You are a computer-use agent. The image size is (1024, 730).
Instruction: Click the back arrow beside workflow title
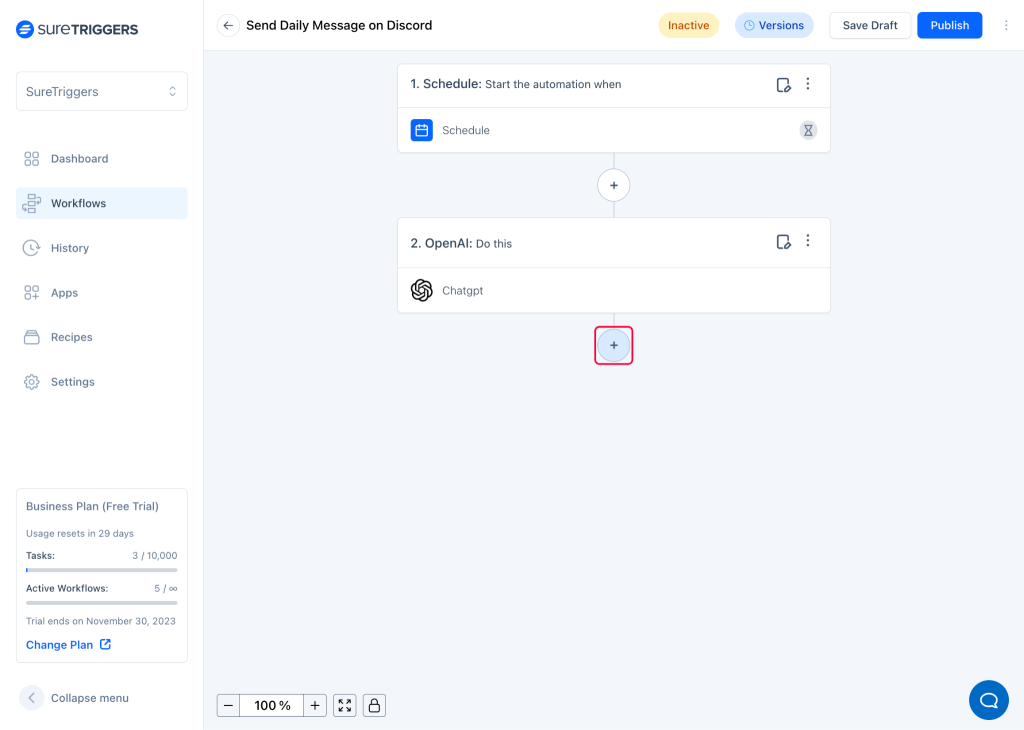point(228,26)
